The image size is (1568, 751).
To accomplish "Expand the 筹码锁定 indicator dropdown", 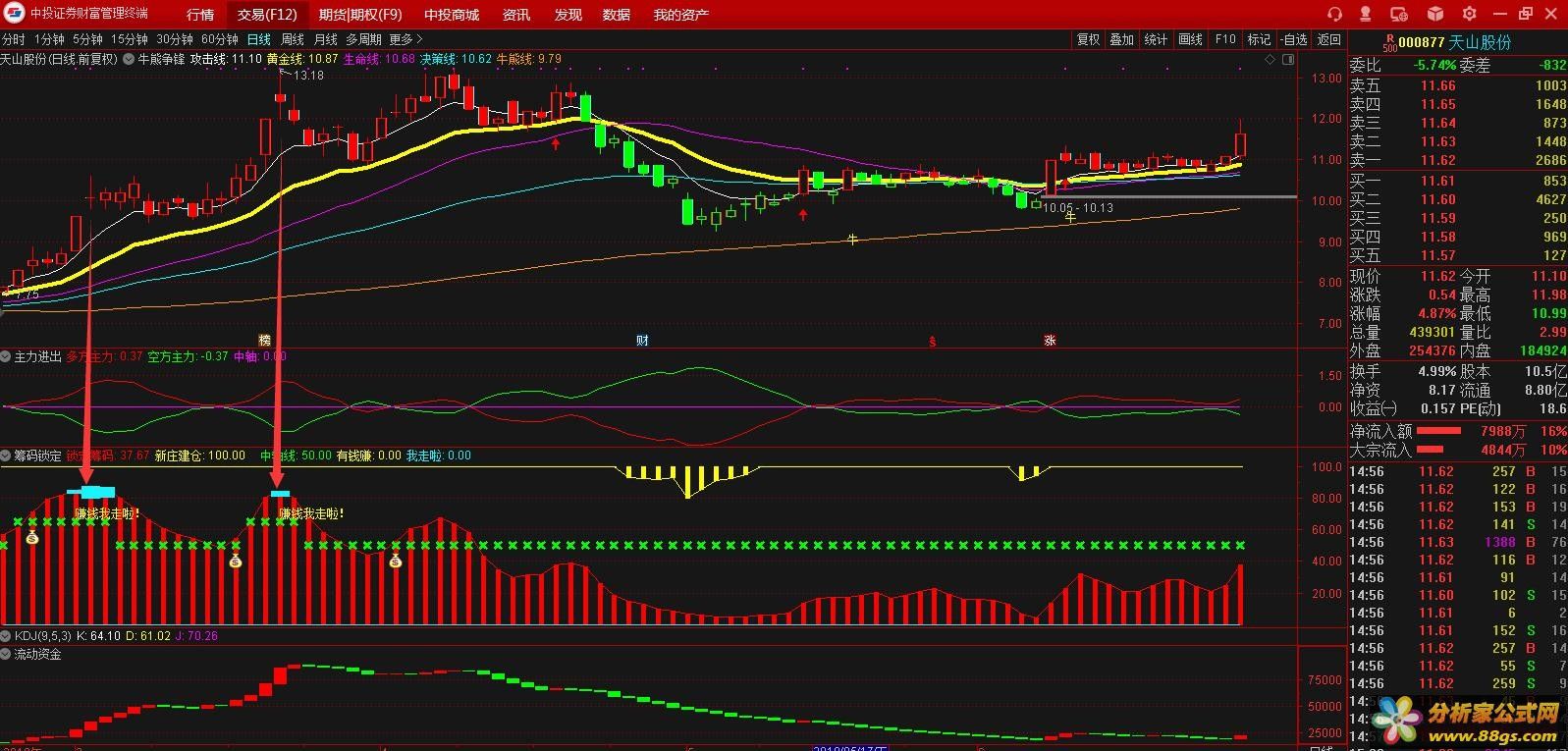I will [6, 456].
